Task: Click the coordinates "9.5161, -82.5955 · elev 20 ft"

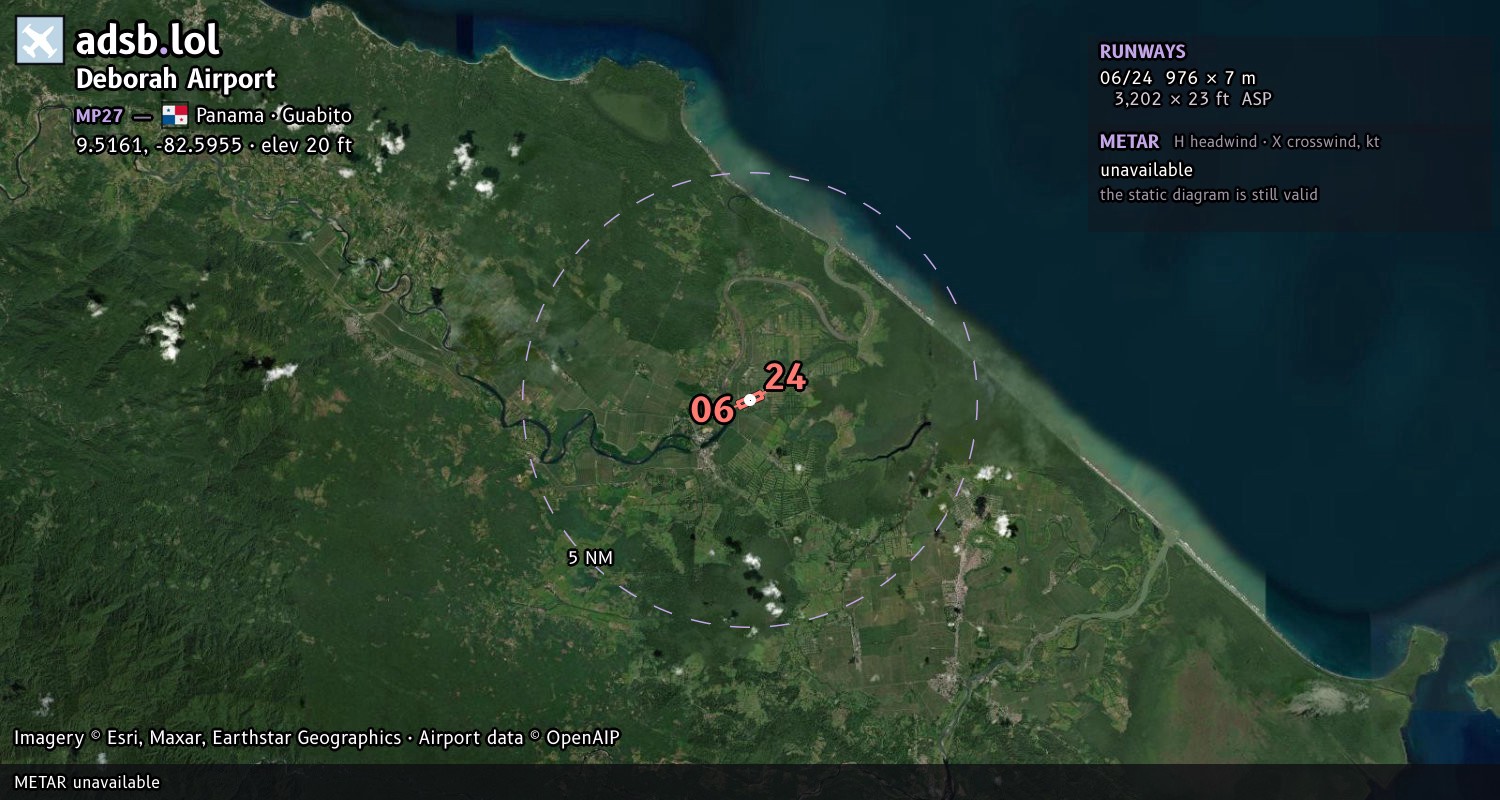Action: (214, 145)
